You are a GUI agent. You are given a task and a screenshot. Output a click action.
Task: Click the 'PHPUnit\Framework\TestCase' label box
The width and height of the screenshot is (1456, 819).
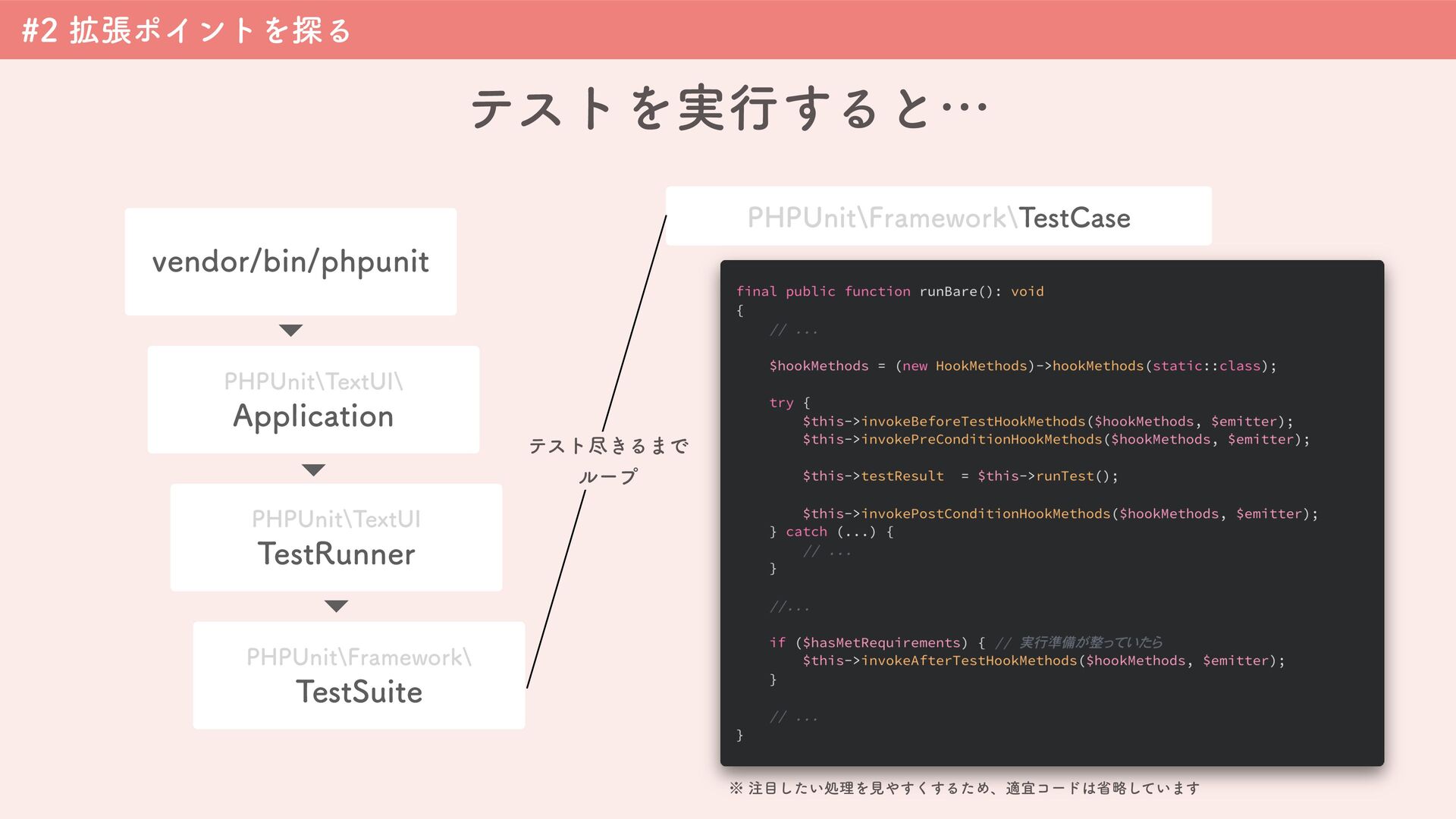click(x=939, y=216)
